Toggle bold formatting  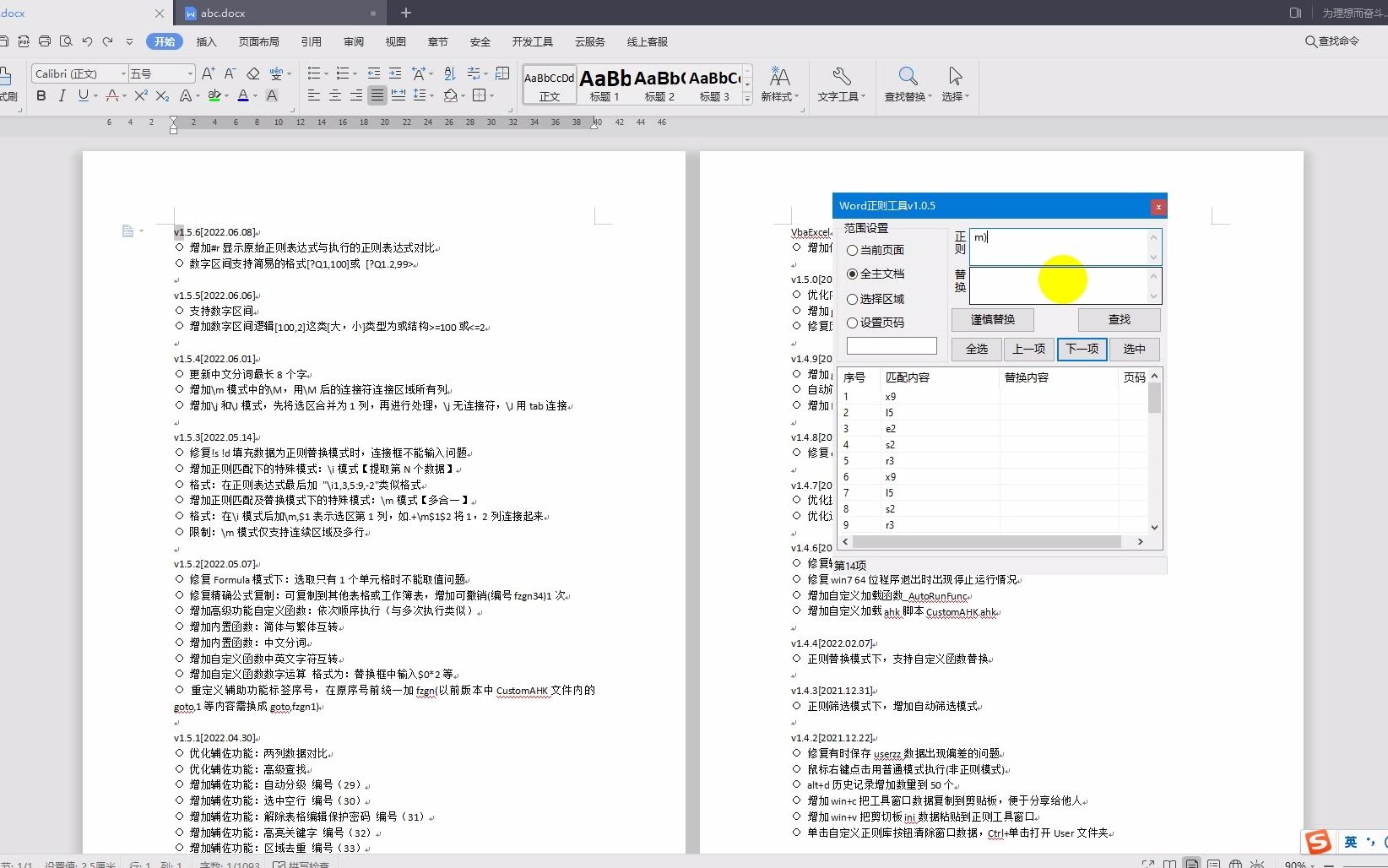click(x=40, y=95)
